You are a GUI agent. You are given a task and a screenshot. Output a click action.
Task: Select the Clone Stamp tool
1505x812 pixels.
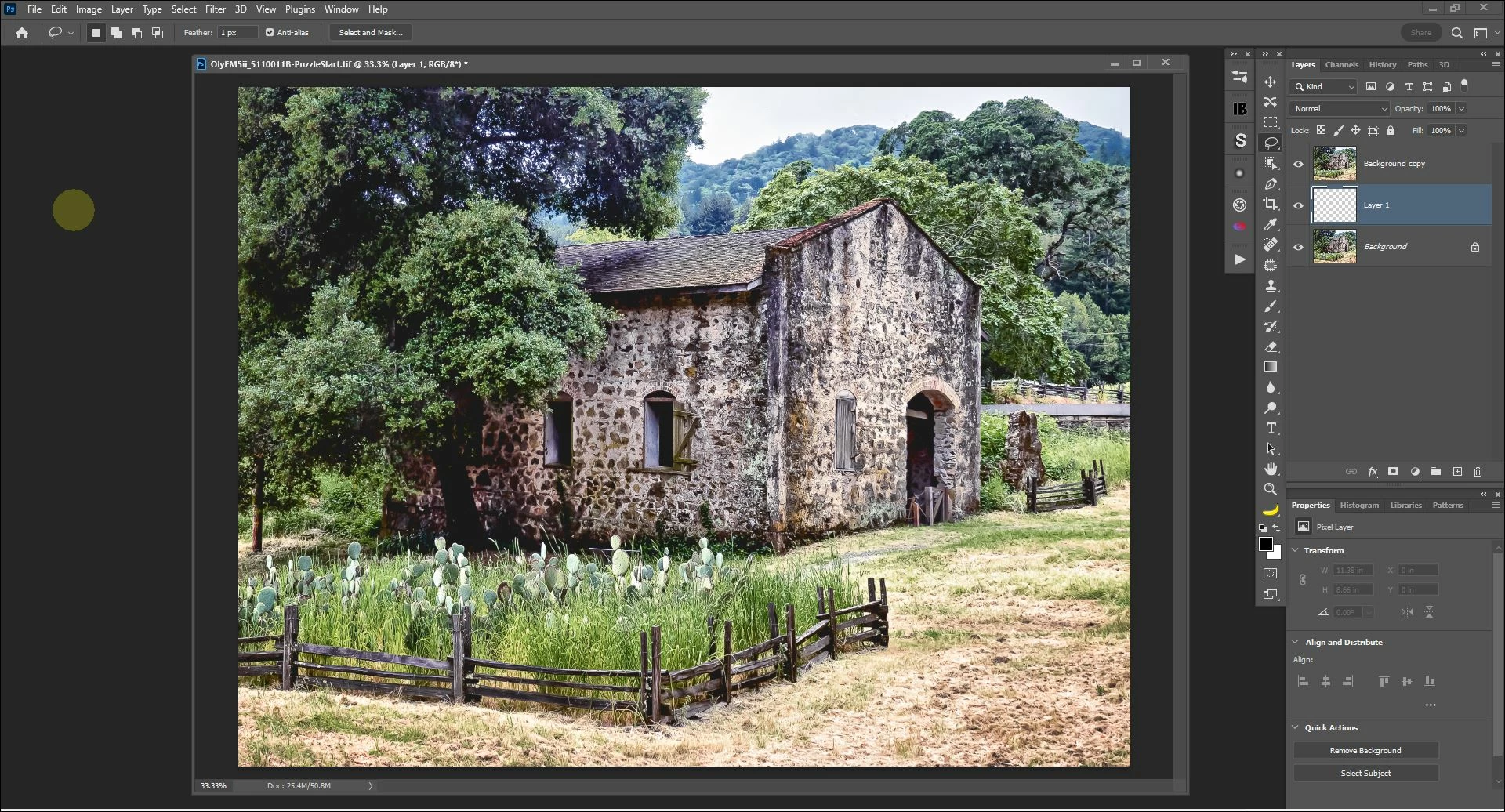[x=1270, y=285]
